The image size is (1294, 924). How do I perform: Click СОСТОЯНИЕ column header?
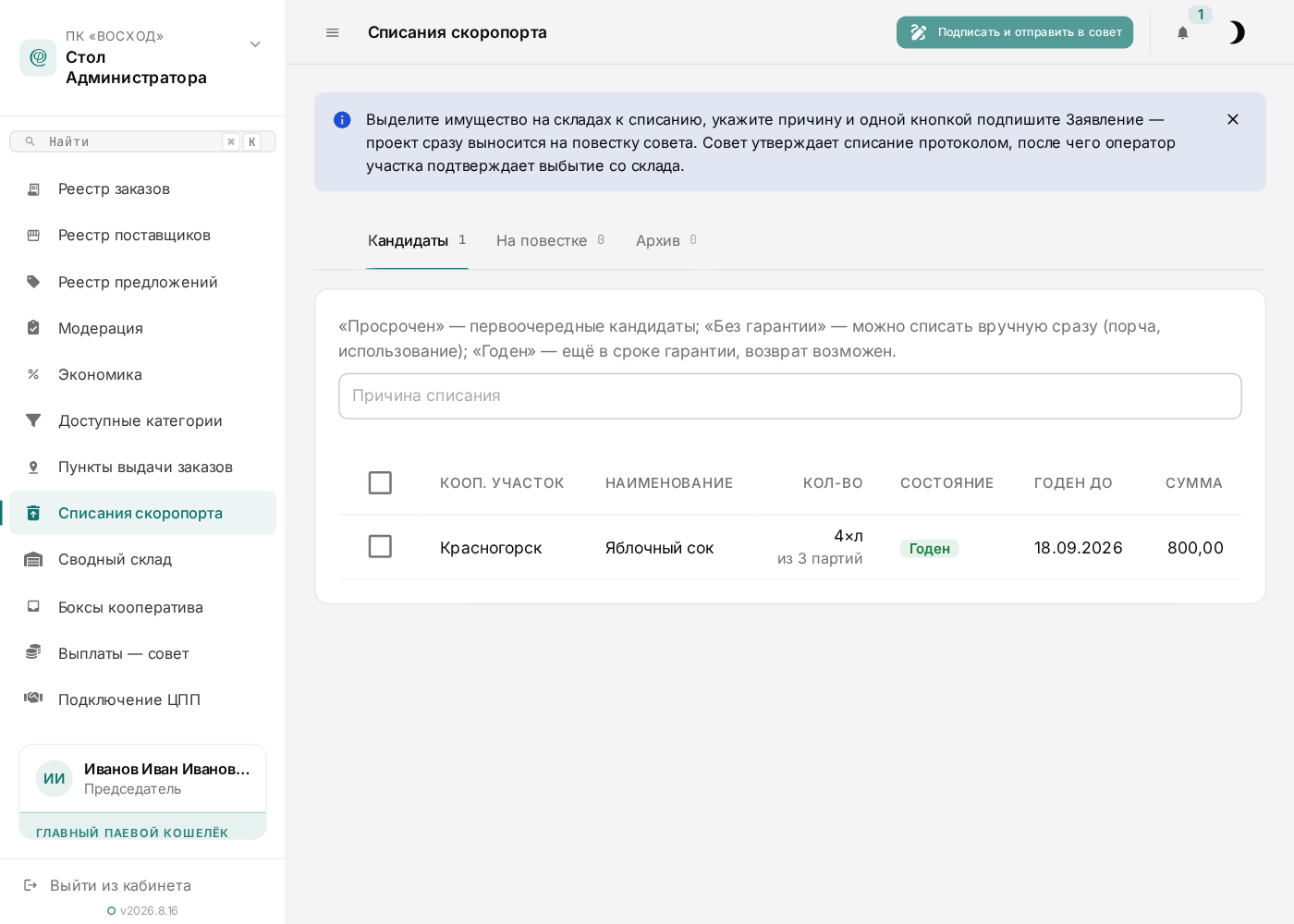click(x=947, y=482)
